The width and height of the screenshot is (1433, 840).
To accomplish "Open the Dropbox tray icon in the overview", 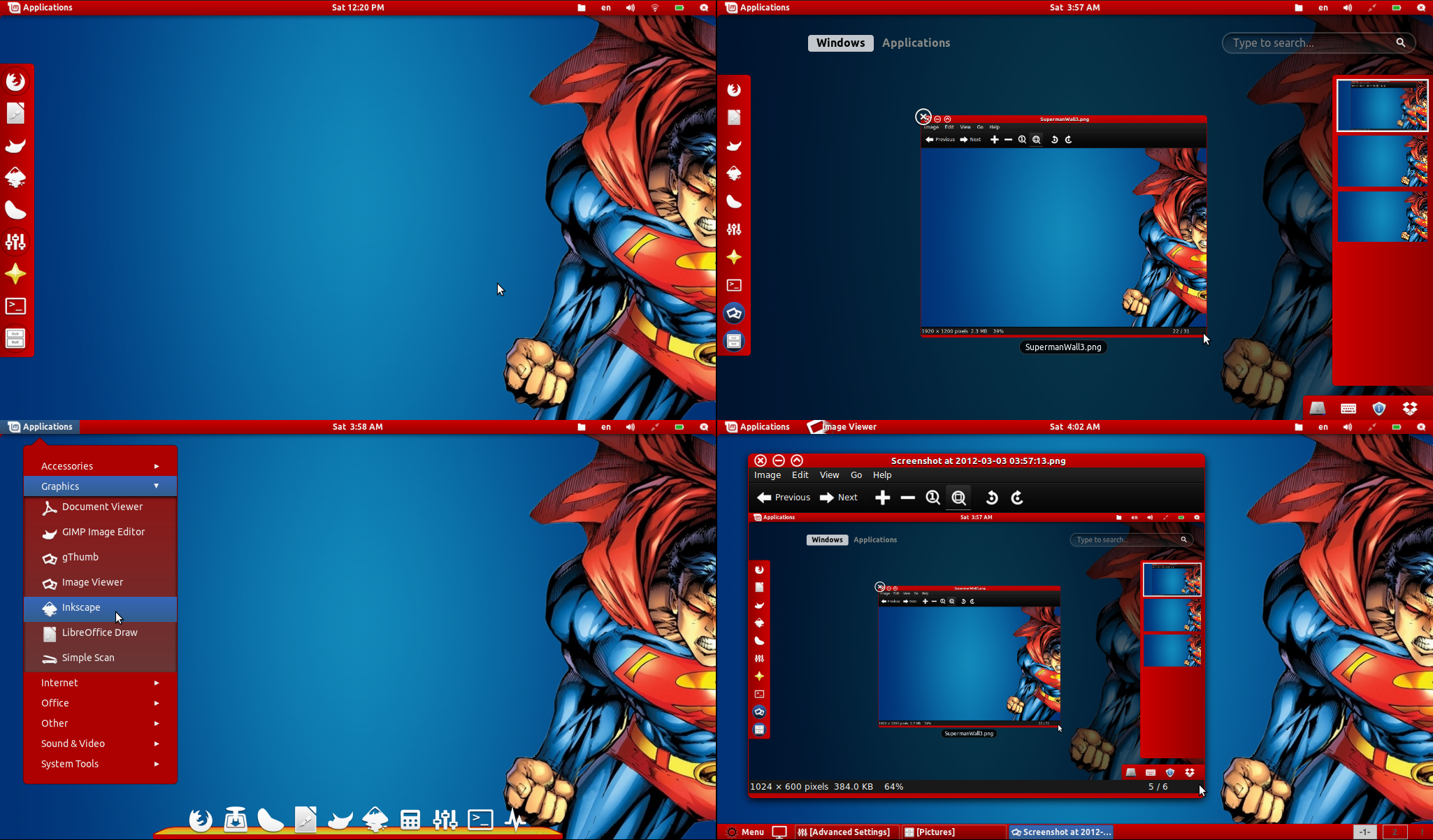I will (x=1410, y=408).
